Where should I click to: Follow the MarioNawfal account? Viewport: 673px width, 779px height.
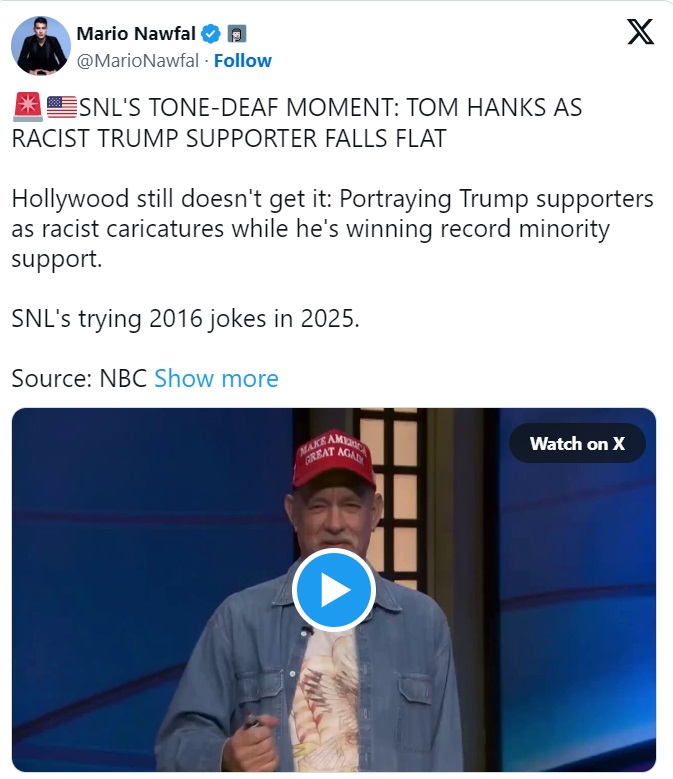point(242,61)
